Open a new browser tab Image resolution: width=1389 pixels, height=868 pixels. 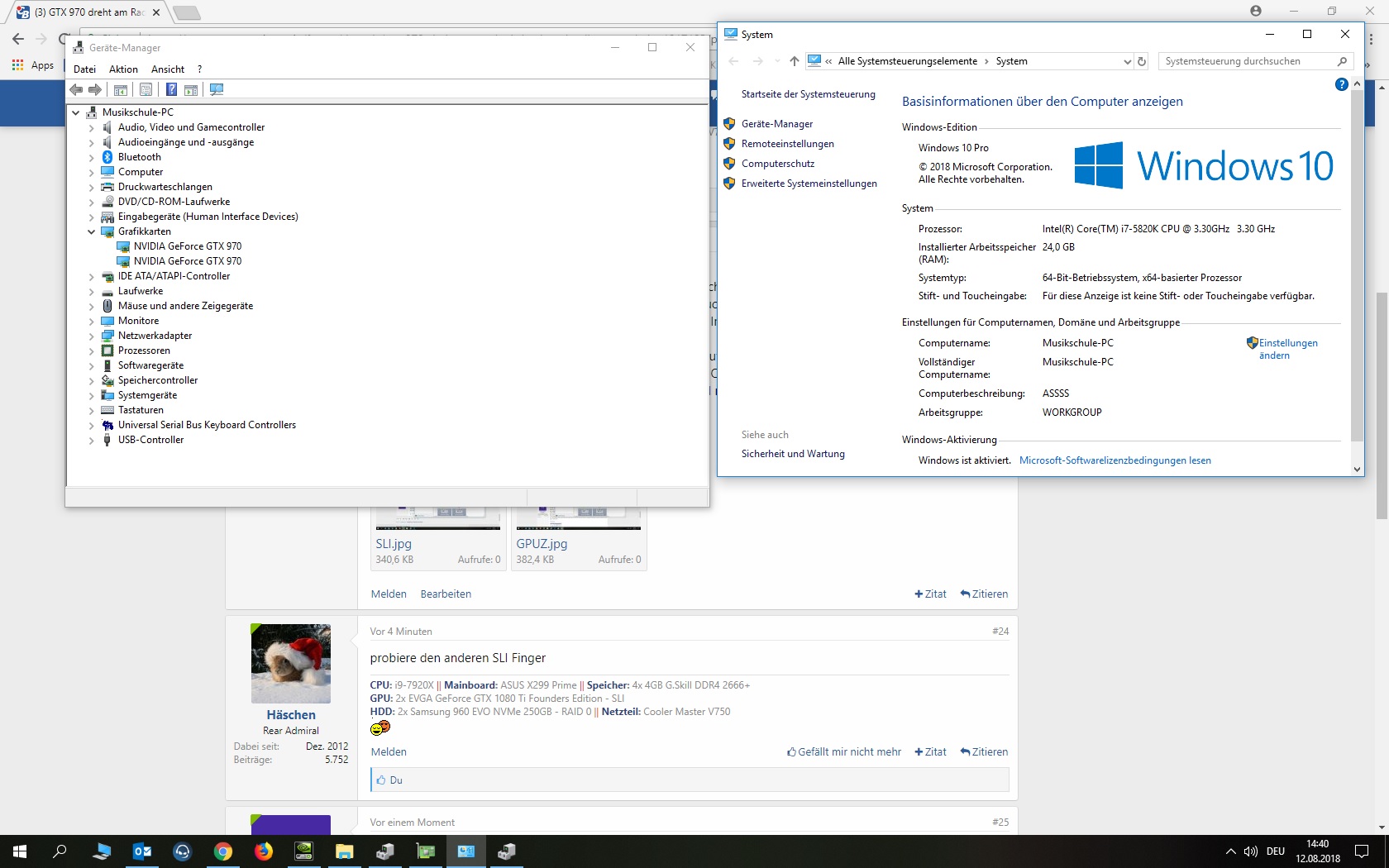point(187,12)
